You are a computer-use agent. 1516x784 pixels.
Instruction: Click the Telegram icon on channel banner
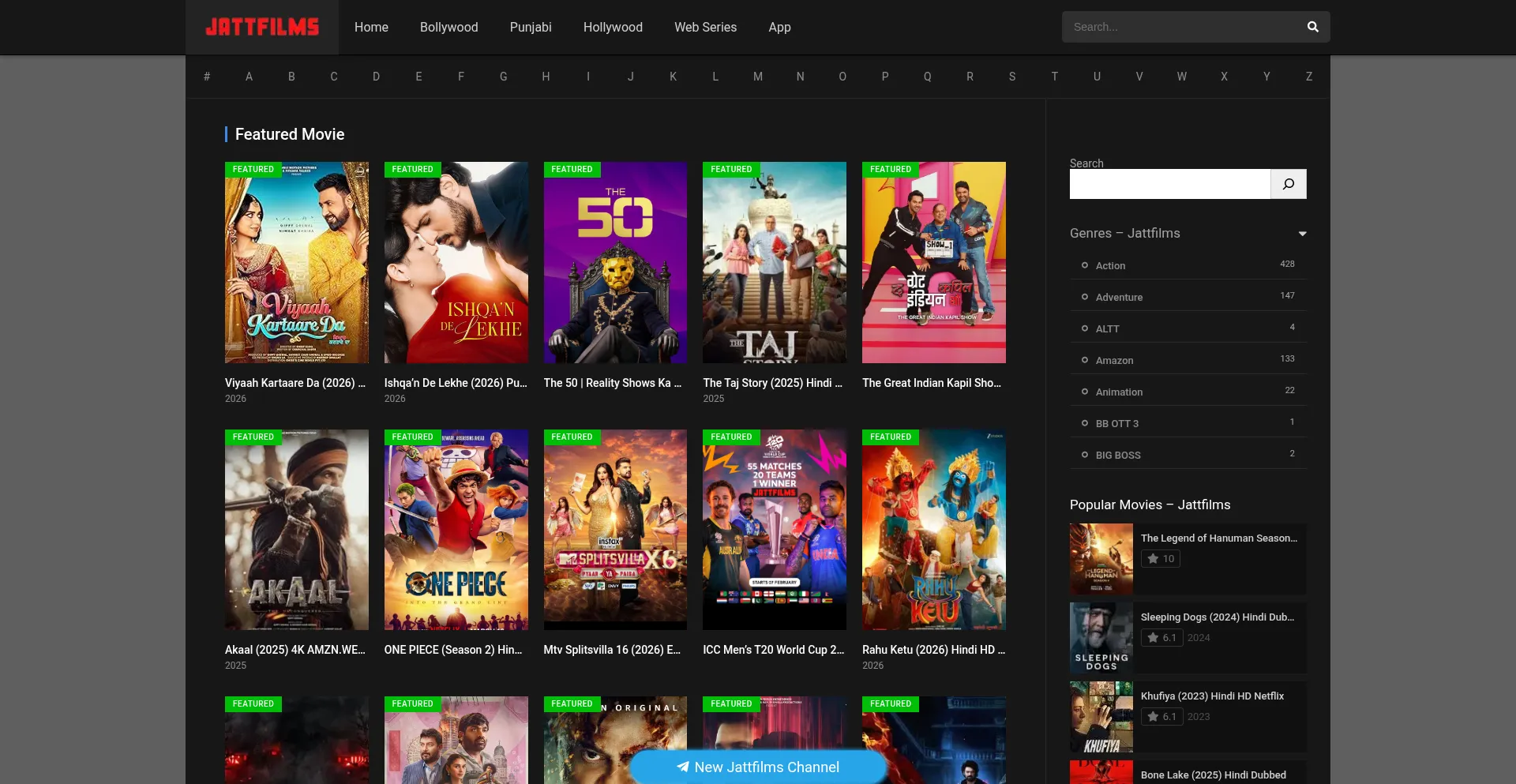coord(683,767)
